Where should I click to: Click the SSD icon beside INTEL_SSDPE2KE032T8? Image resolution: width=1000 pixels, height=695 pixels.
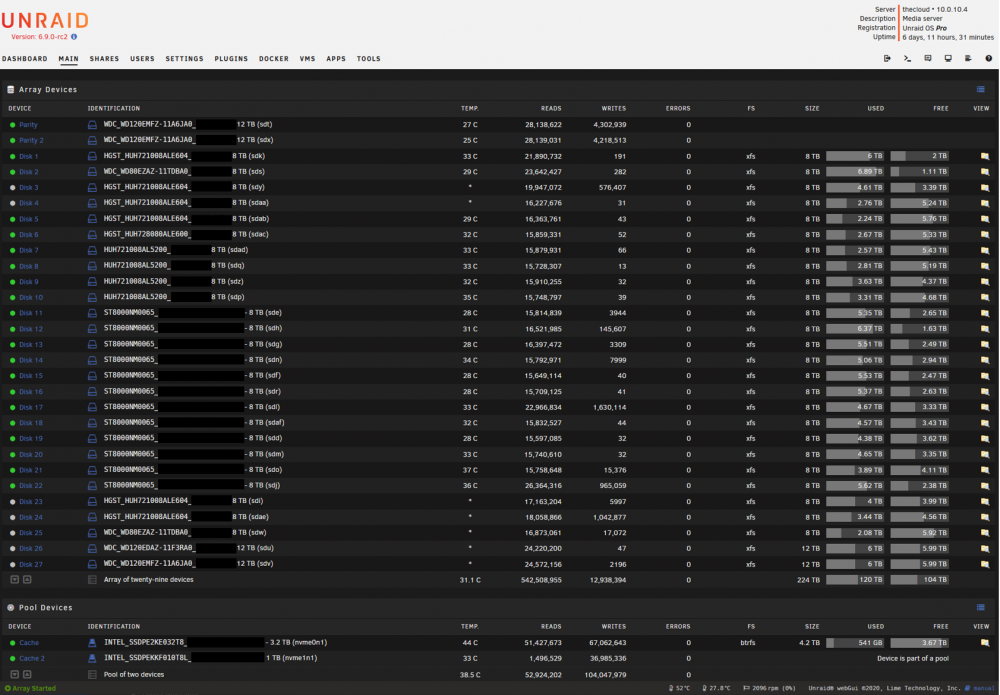(92, 643)
